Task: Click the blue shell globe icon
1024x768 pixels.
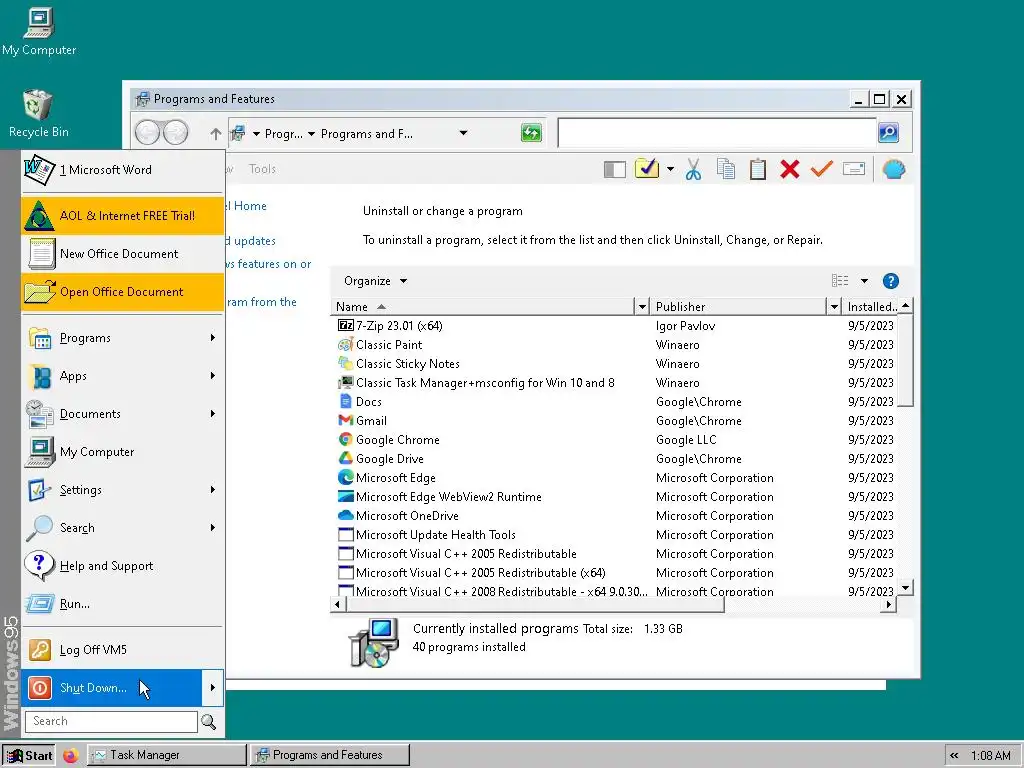Action: [x=893, y=169]
